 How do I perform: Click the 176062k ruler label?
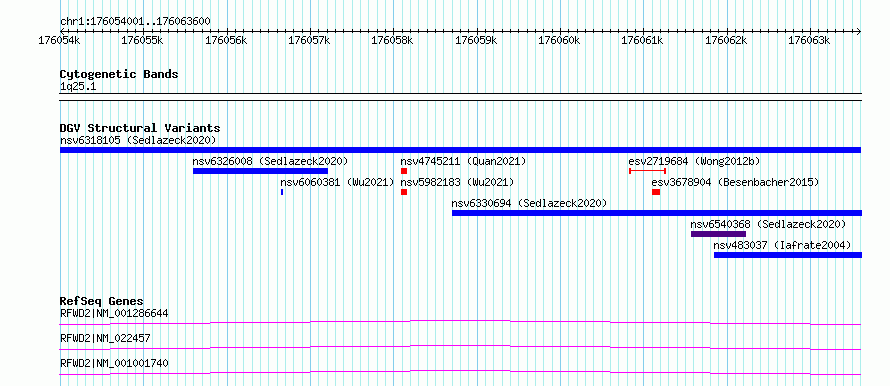[726, 41]
